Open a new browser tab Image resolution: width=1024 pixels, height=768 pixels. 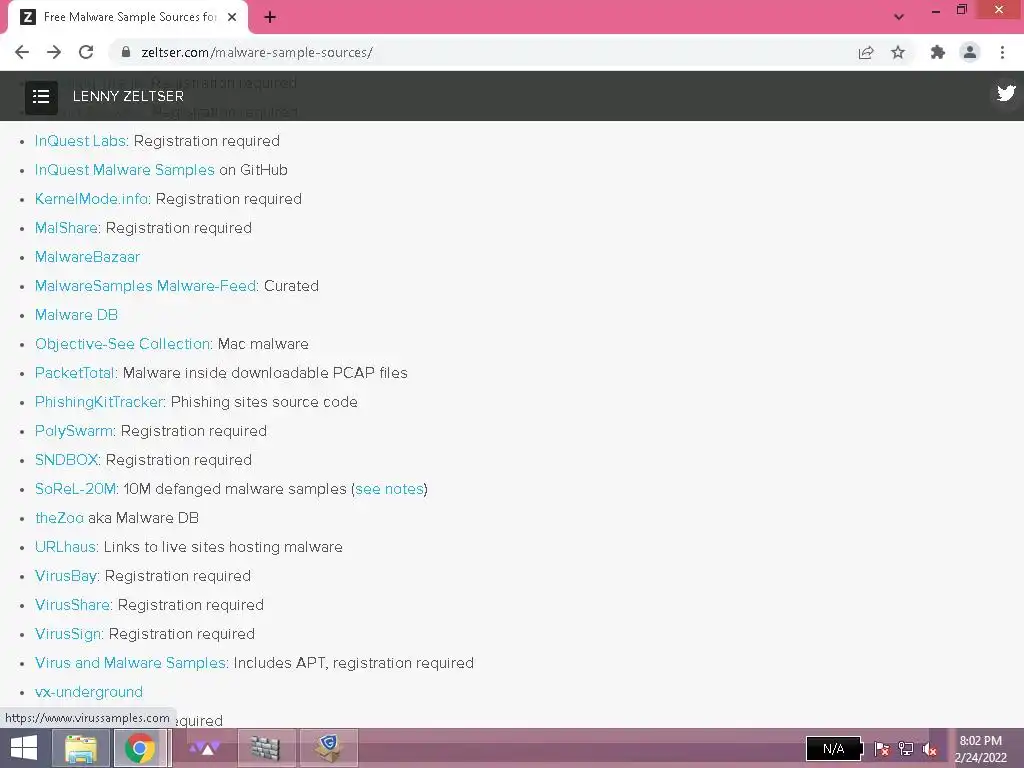tap(270, 18)
